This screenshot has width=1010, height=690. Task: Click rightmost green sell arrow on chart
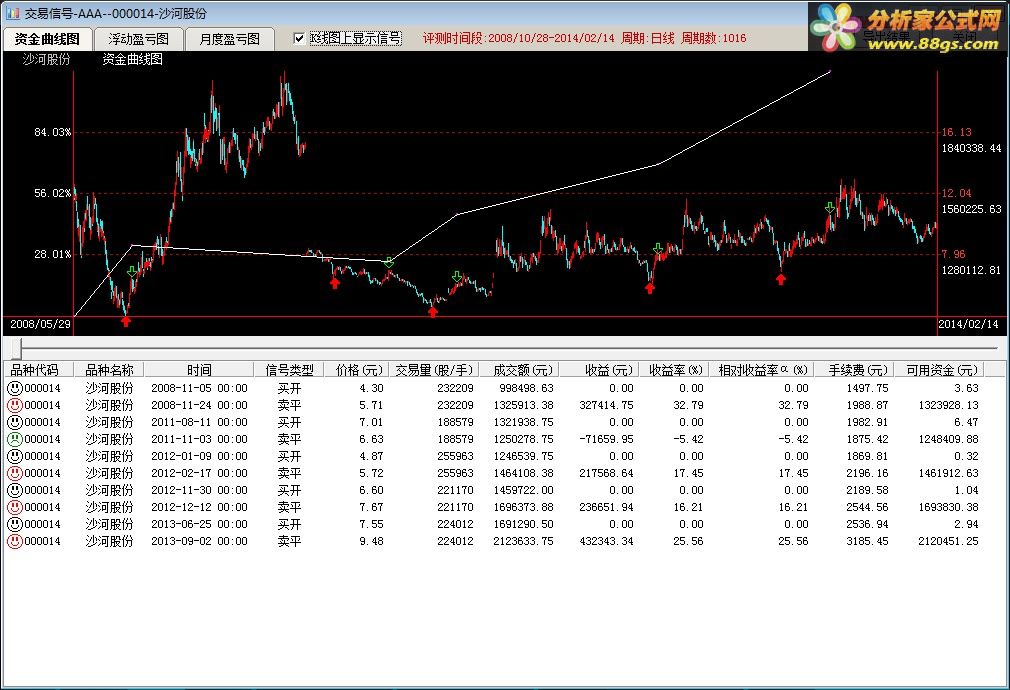pyautogui.click(x=830, y=207)
